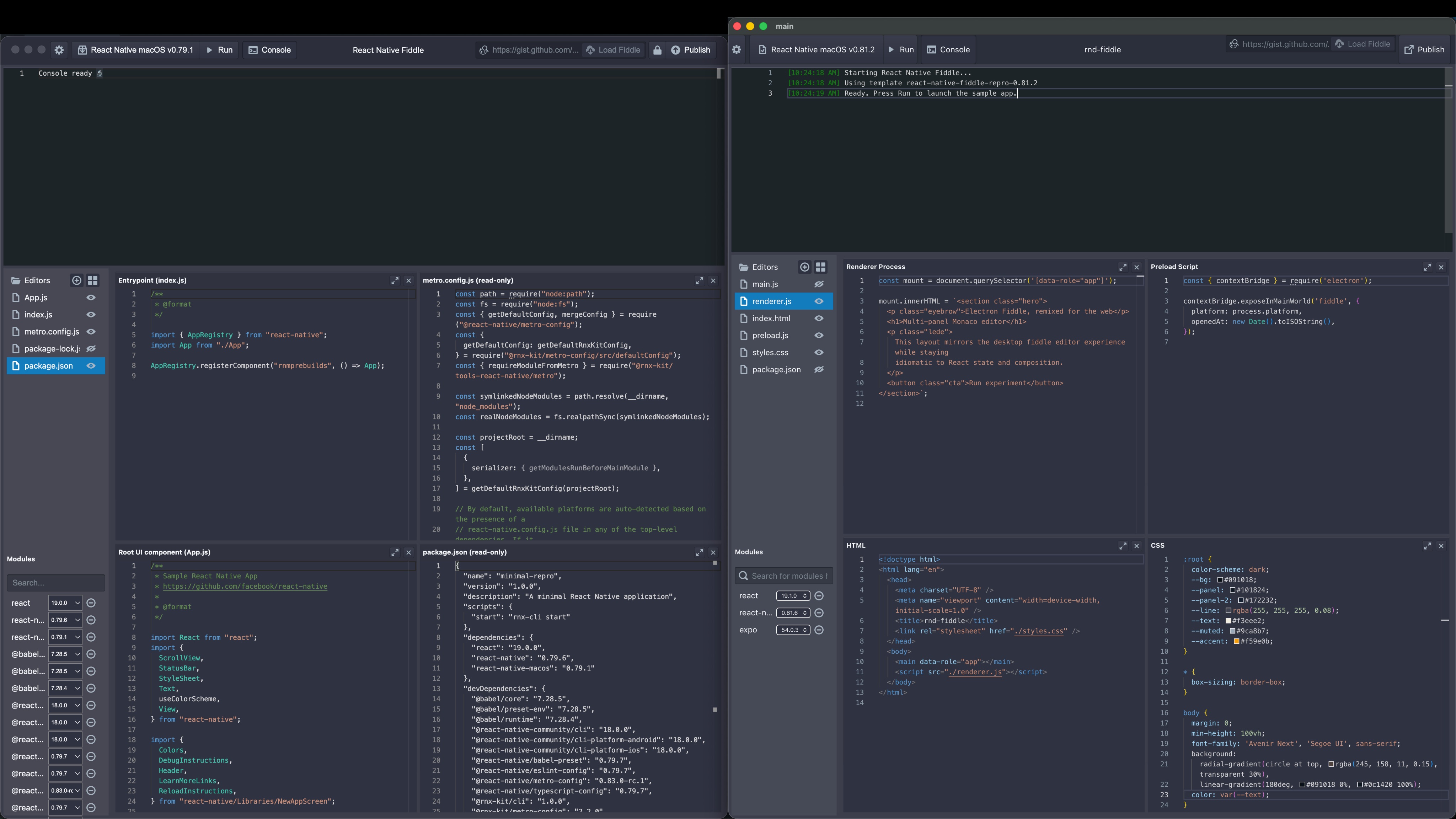Image resolution: width=1456 pixels, height=819 pixels.
Task: Open the 7.28.4 babel version dropdown
Action: [65, 689]
